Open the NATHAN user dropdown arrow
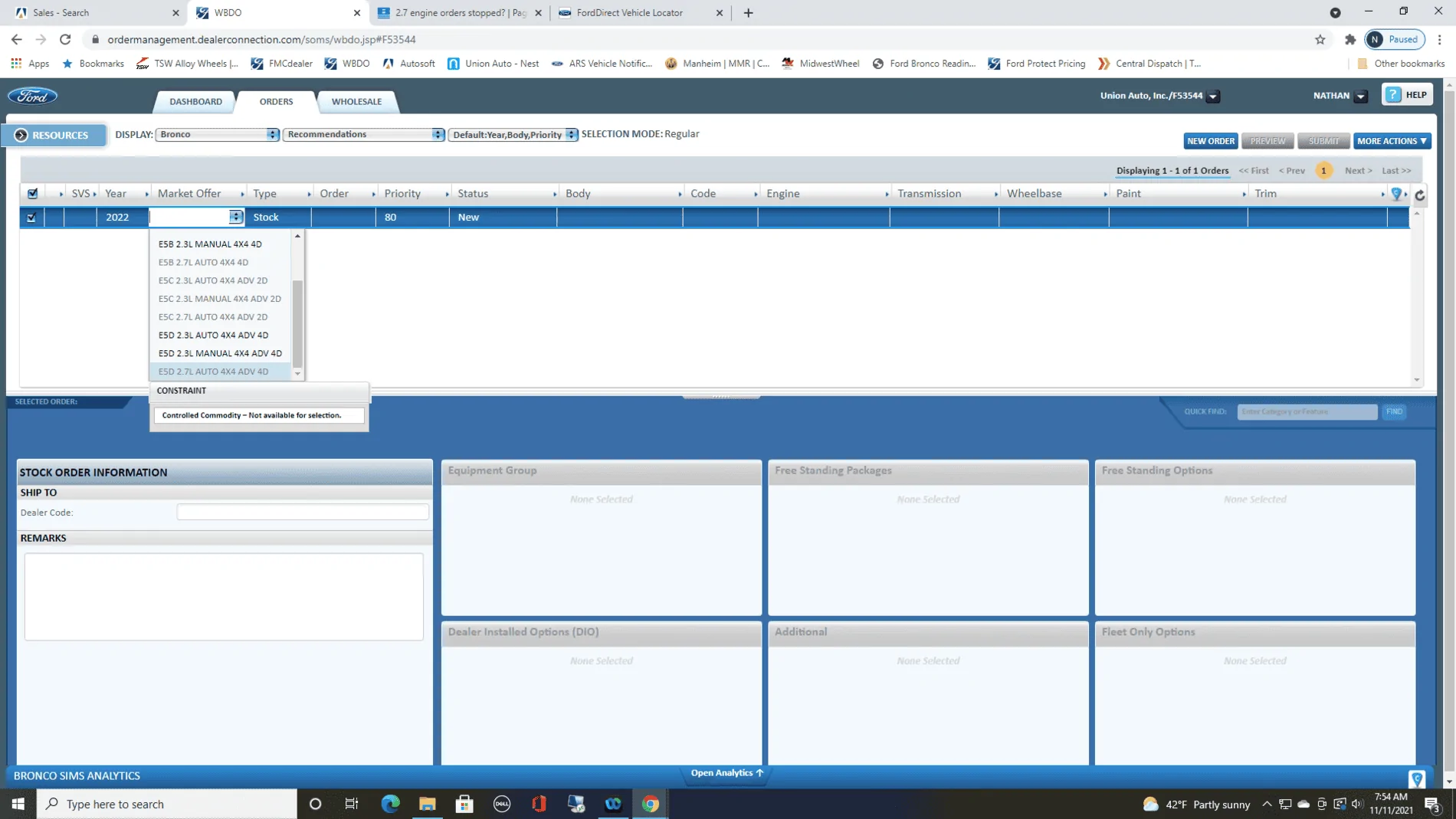 [1361, 97]
